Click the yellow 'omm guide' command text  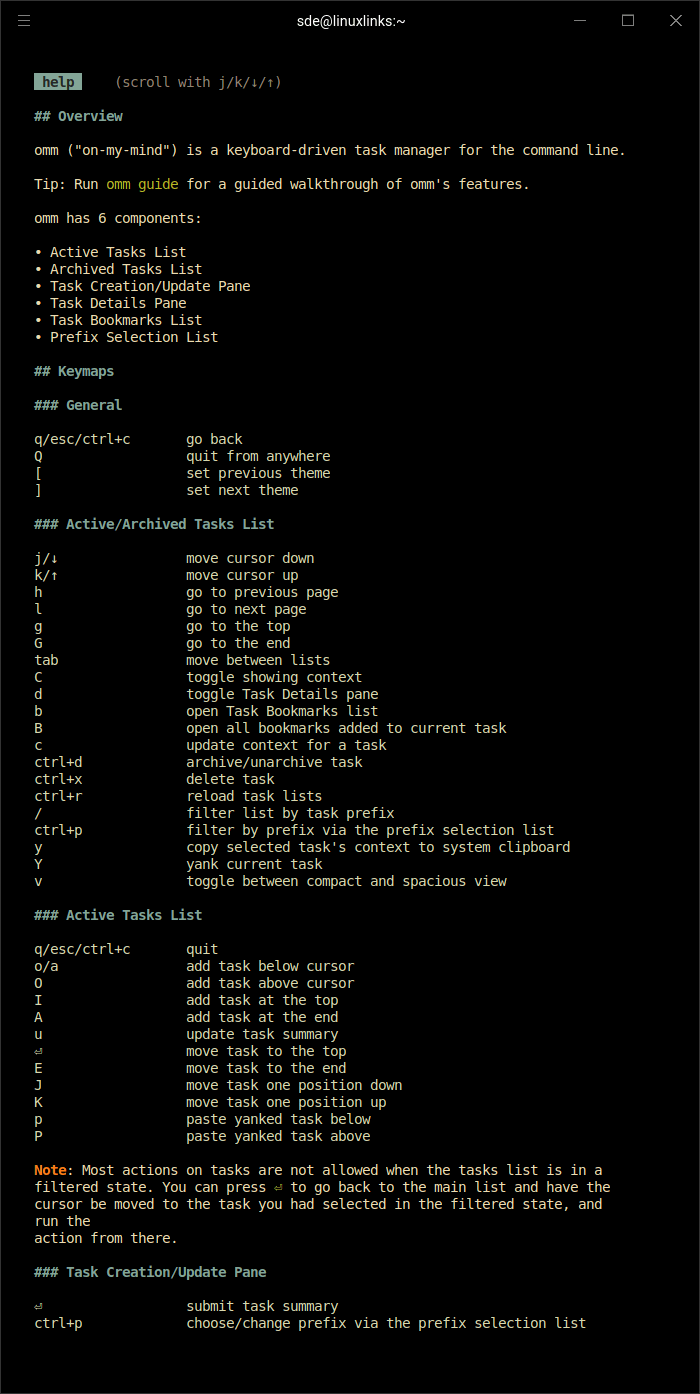click(x=142, y=184)
